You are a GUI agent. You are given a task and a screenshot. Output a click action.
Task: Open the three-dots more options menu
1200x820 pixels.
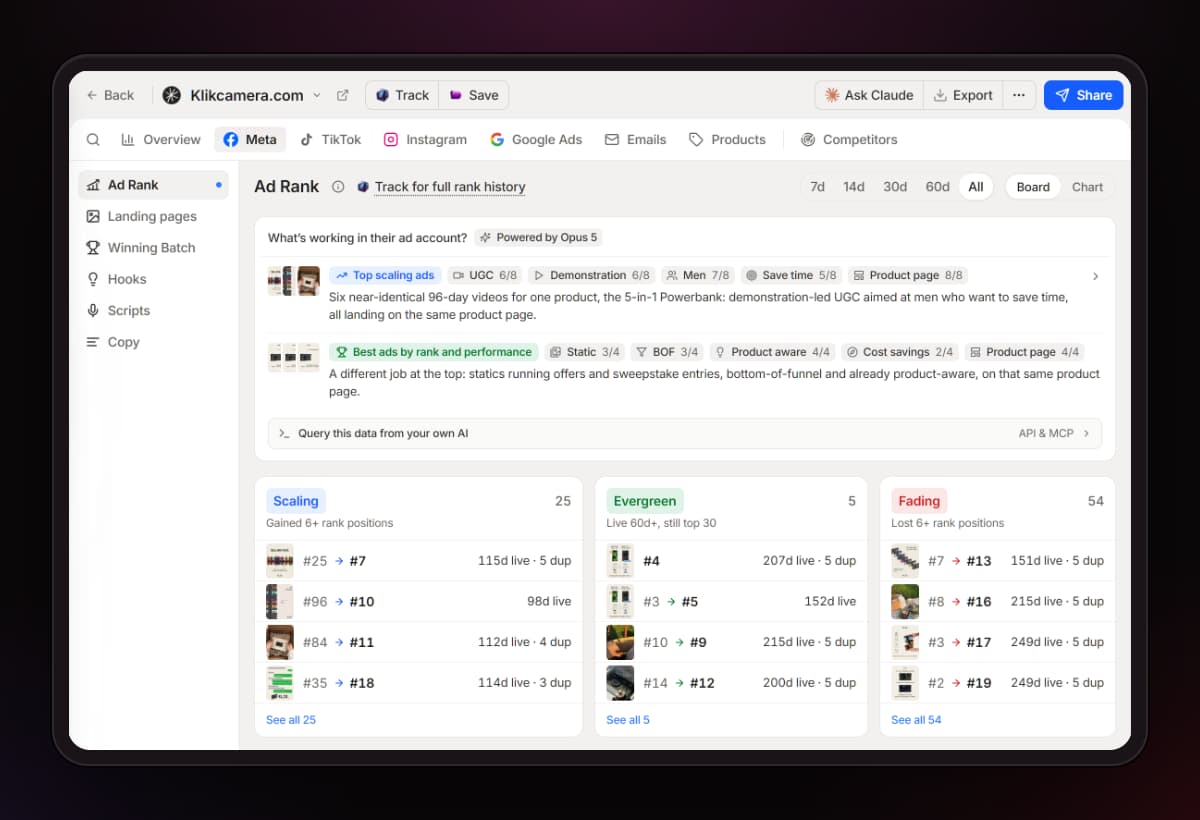tap(1019, 95)
